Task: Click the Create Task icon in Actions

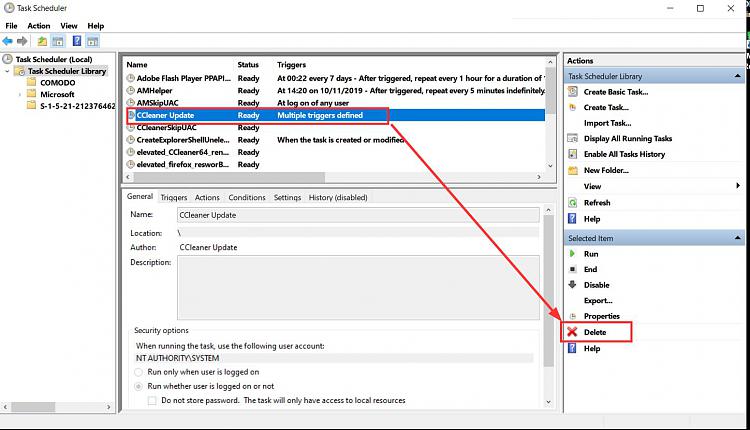Action: tap(573, 108)
